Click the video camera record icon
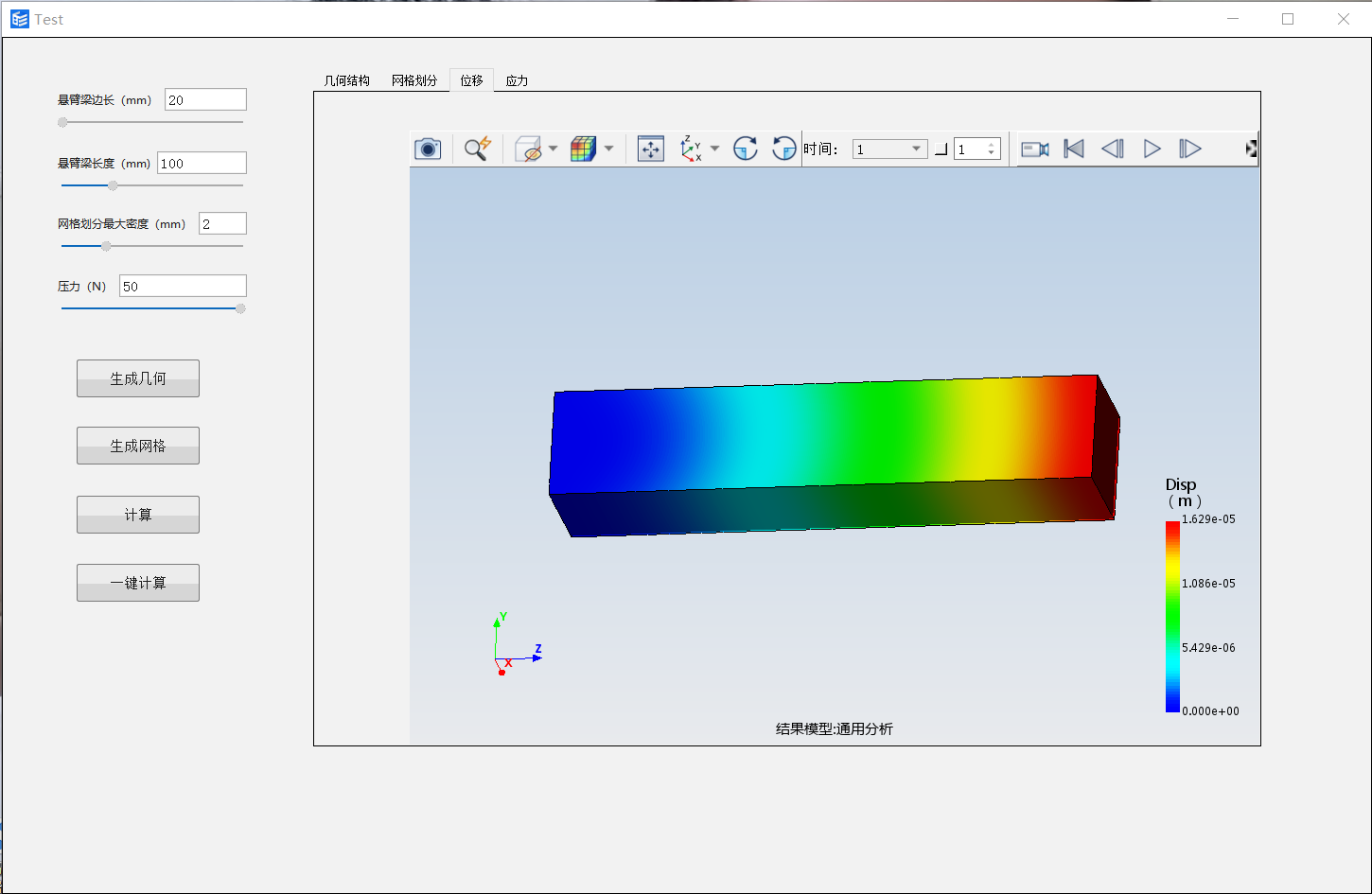1372x894 pixels. pyautogui.click(x=1035, y=149)
